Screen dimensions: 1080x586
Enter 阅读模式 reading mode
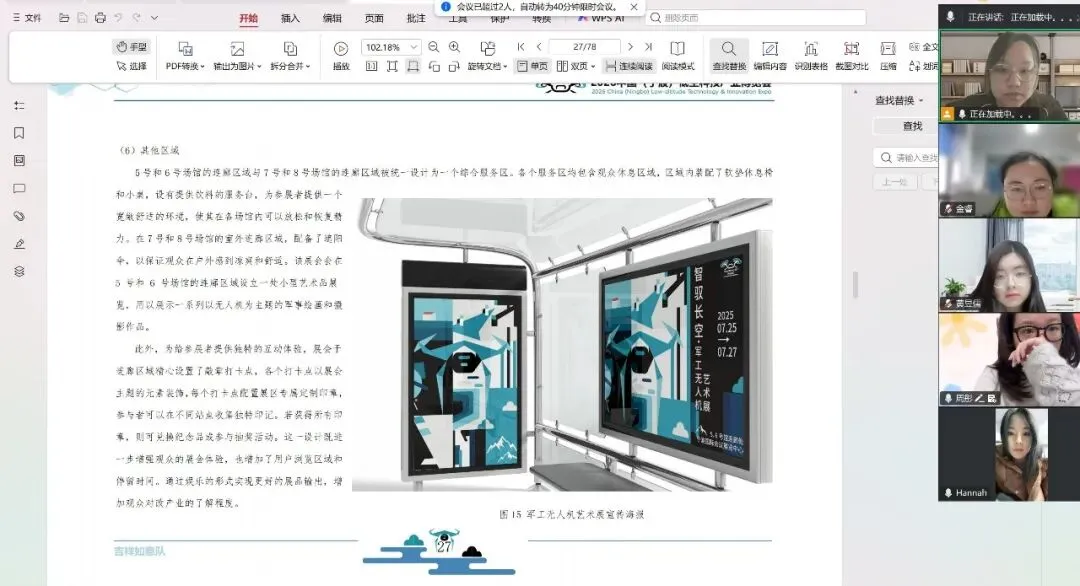click(x=678, y=56)
